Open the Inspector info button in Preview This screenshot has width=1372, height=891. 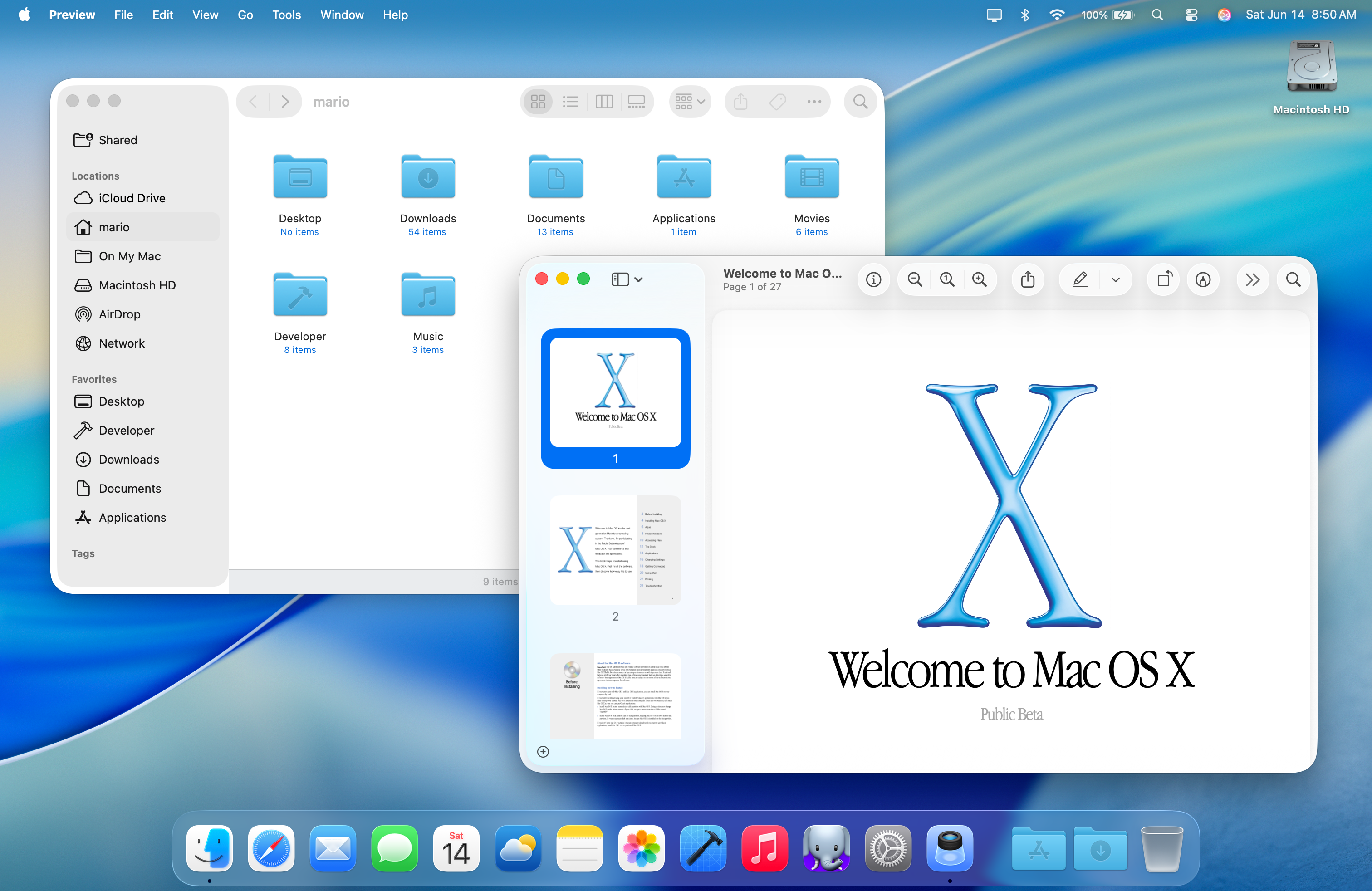click(873, 279)
